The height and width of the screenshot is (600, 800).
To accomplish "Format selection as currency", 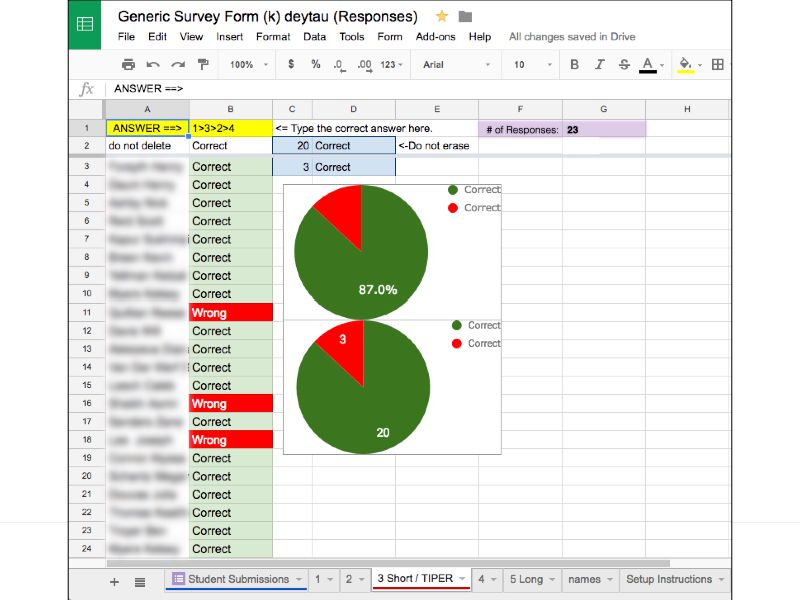I will [x=291, y=64].
